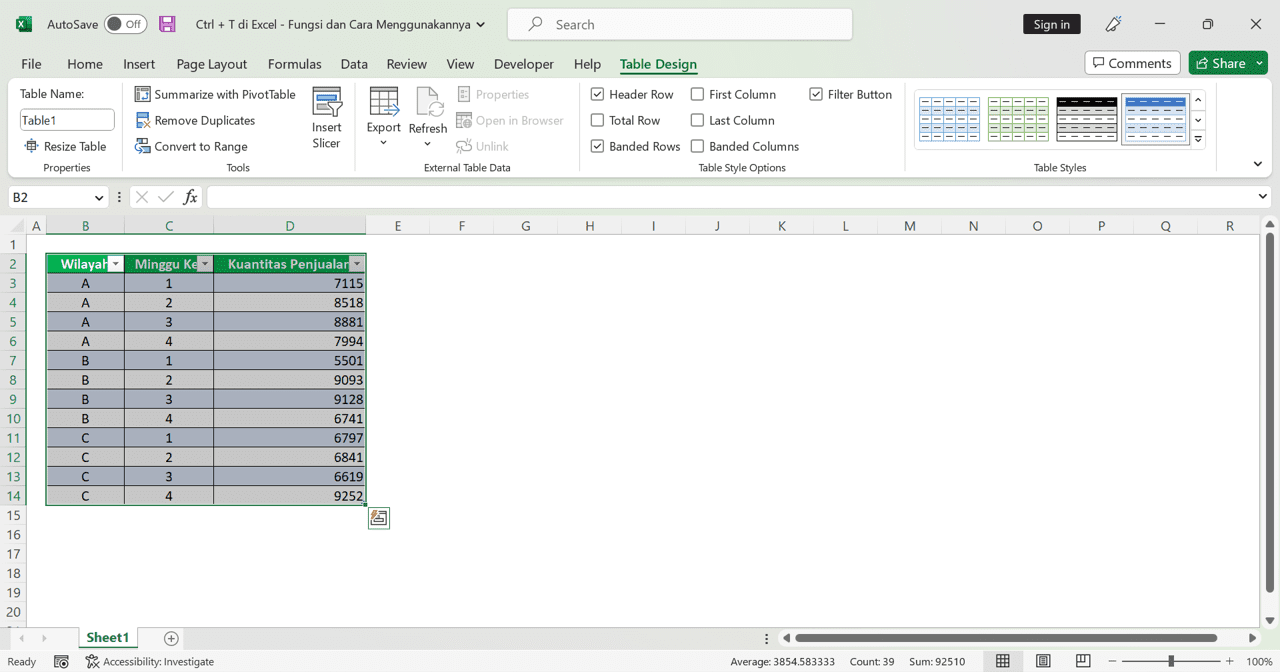The image size is (1280, 672).
Task: Switch to Normal view
Action: pyautogui.click(x=1003, y=661)
